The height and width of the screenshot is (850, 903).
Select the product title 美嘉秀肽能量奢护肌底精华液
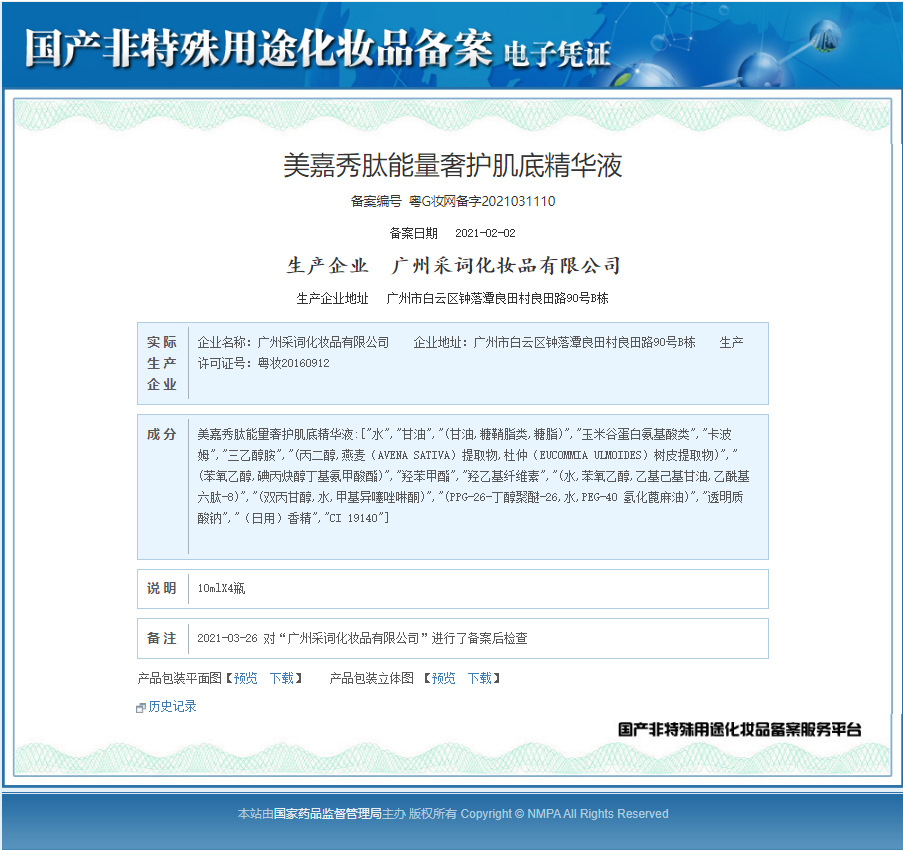coord(453,165)
